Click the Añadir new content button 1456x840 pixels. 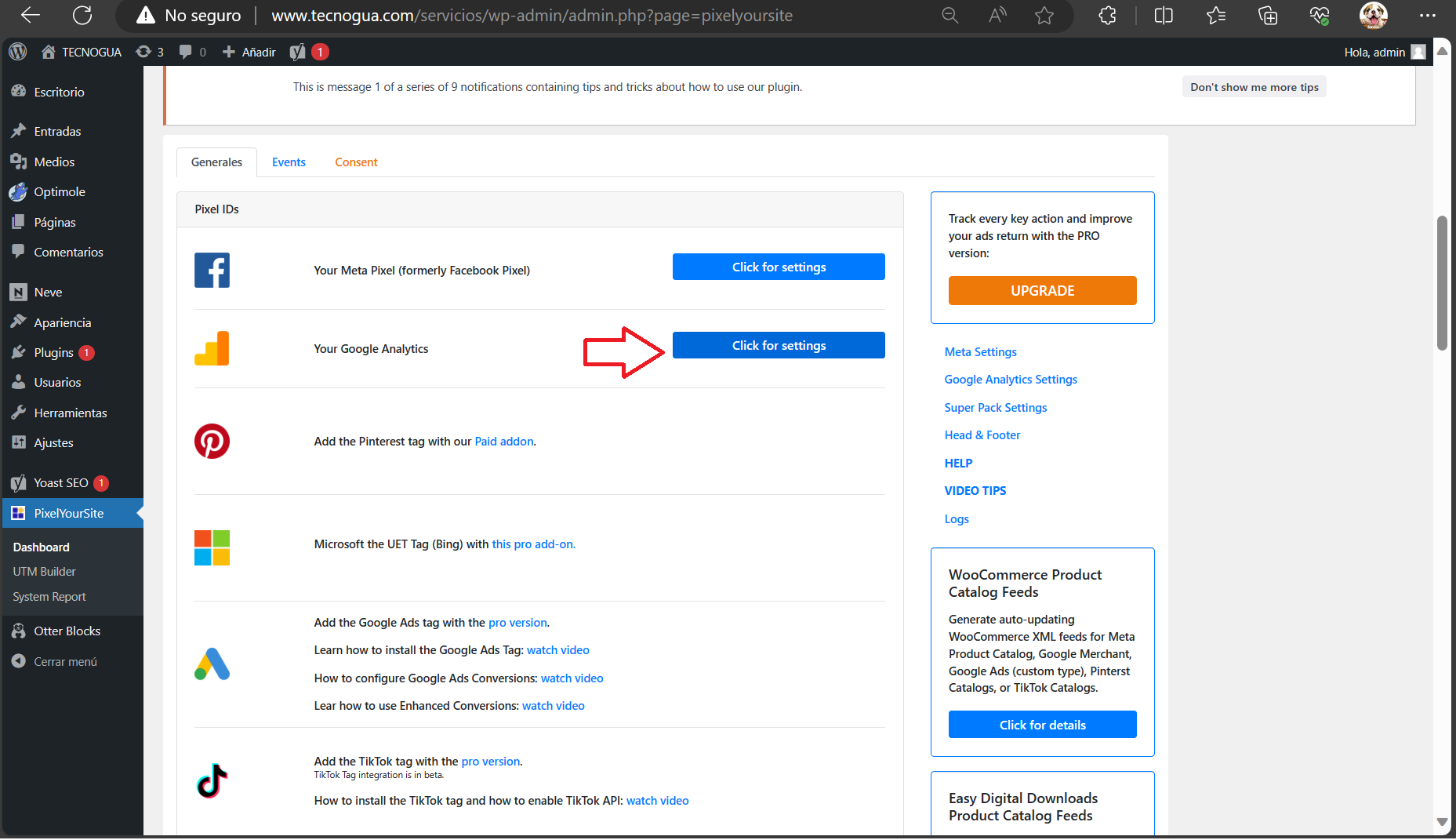(249, 52)
